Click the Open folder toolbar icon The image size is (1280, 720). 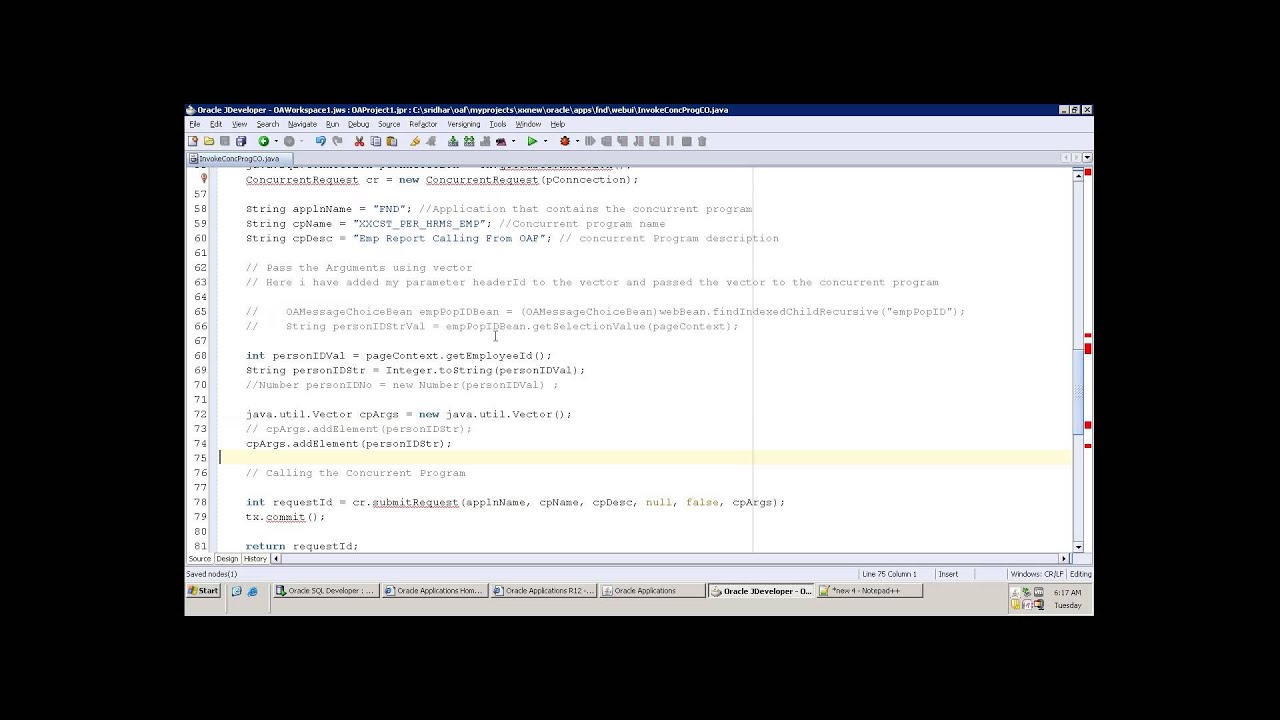pos(209,141)
